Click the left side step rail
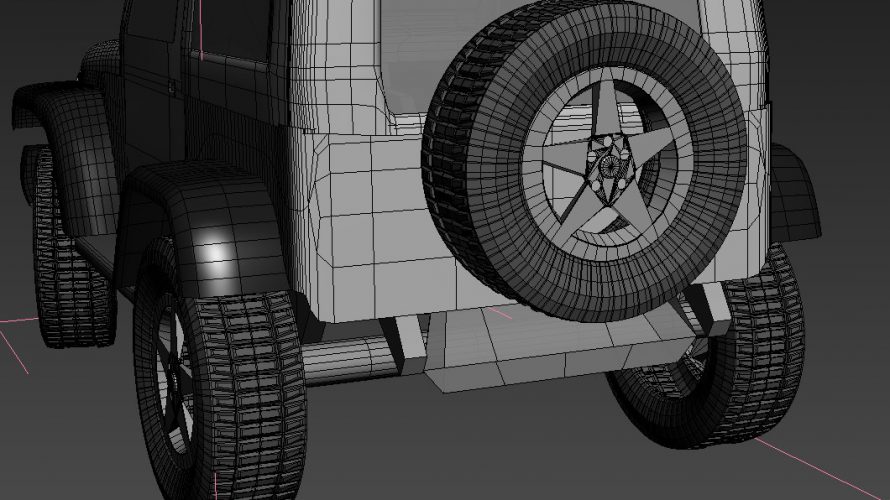Screen dimensions: 890x500 [x=350, y=357]
